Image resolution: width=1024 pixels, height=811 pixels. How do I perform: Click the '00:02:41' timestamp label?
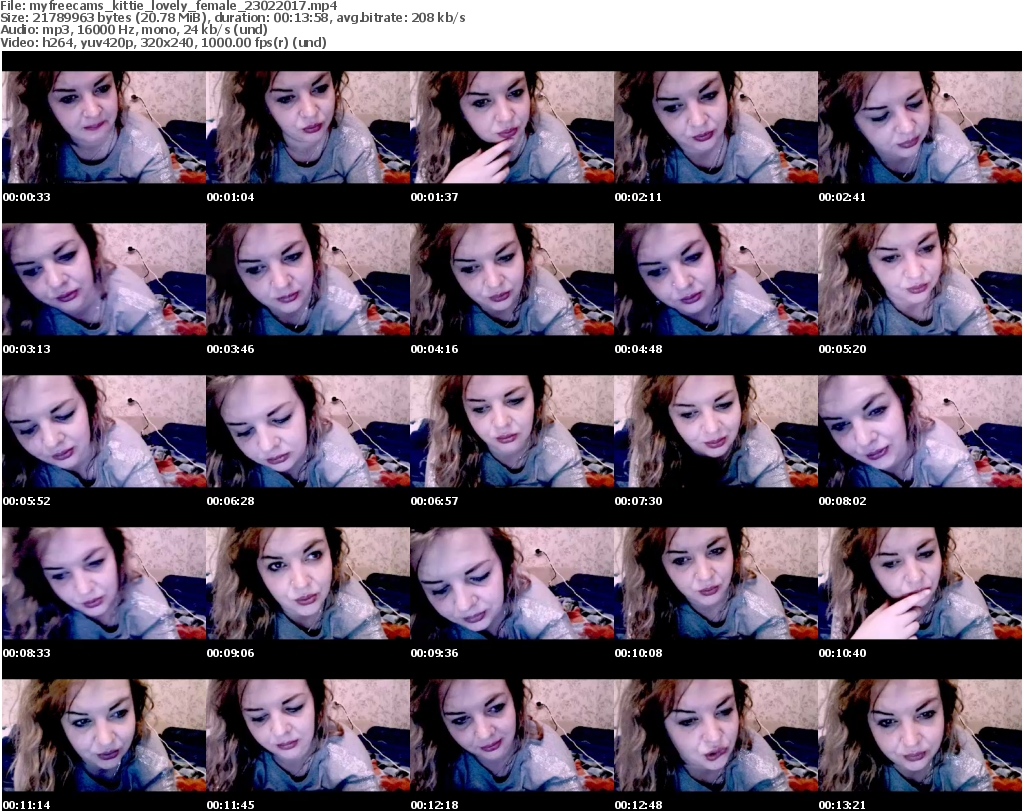click(842, 197)
